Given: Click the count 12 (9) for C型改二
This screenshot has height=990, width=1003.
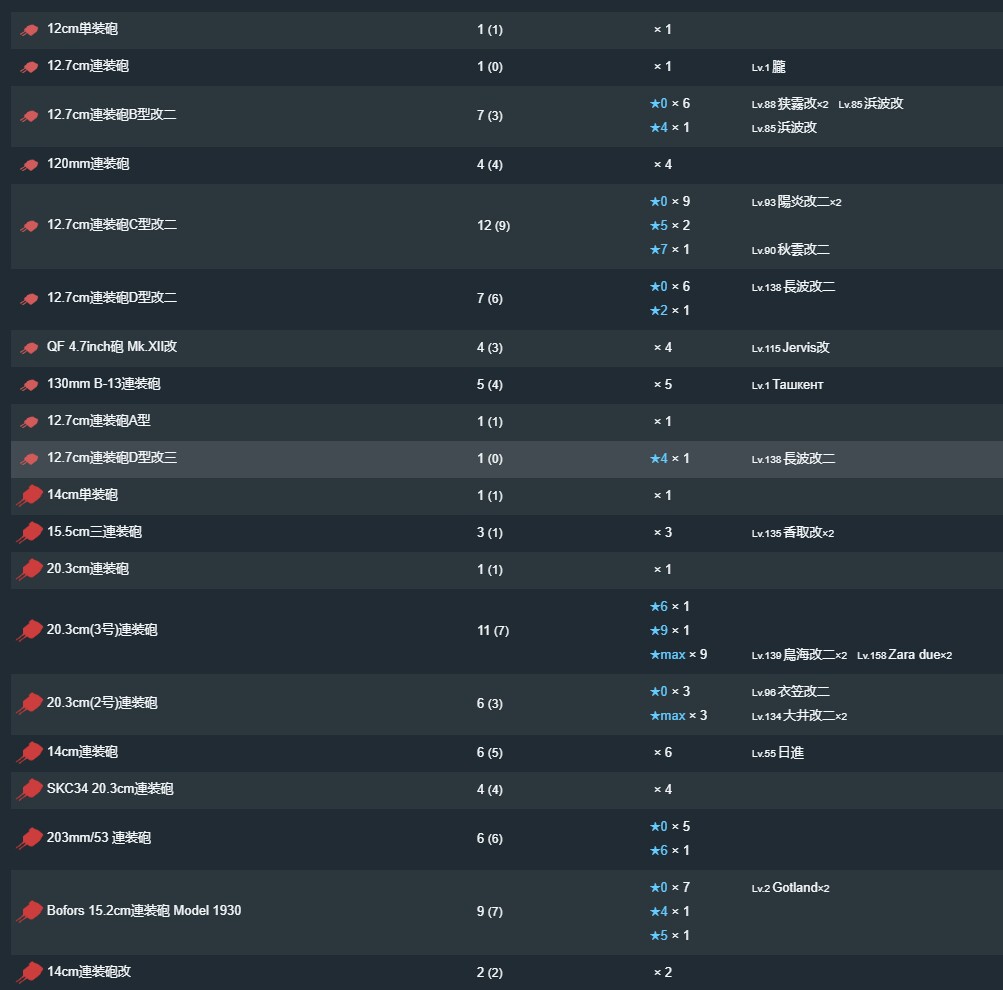Looking at the screenshot, I should click(493, 225).
